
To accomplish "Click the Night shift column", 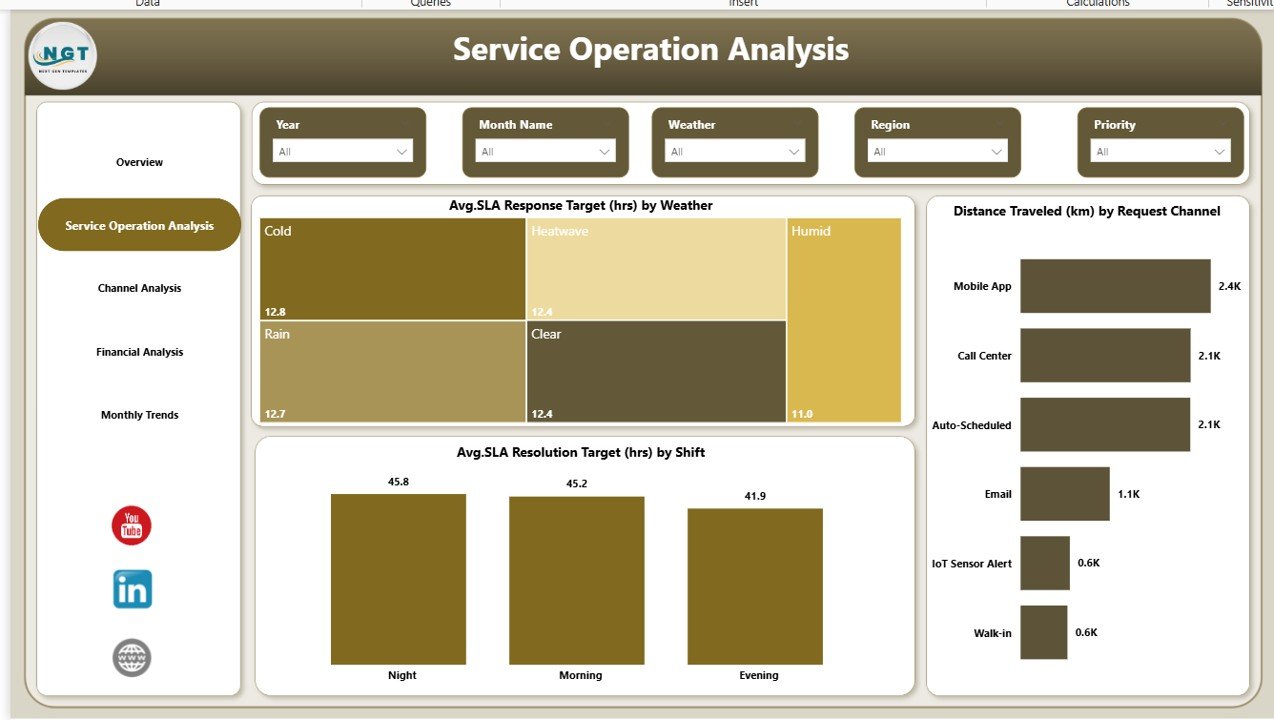I will [397, 578].
